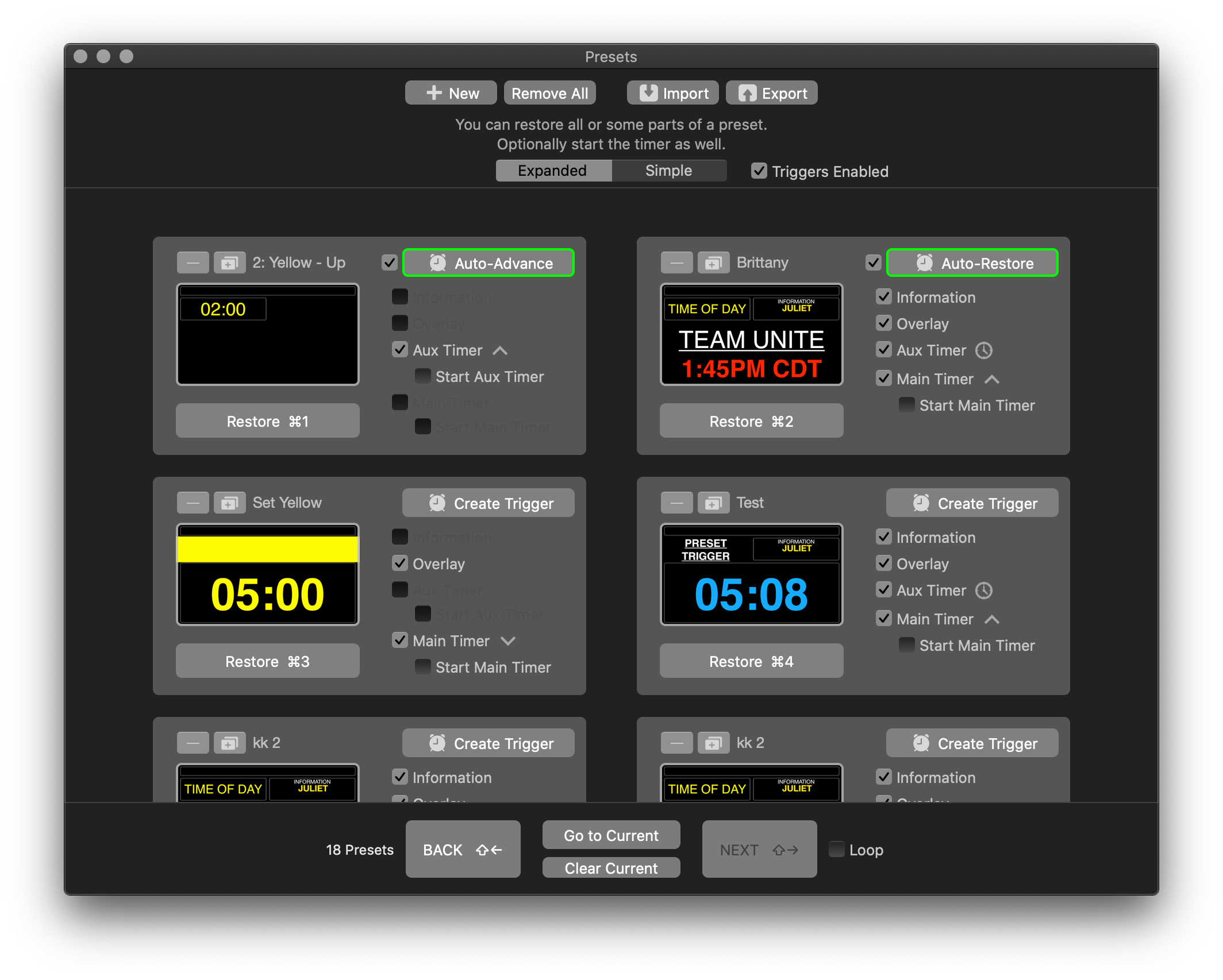The image size is (1223, 980).
Task: Uncheck Information for Brittany preset
Action: coord(884,297)
